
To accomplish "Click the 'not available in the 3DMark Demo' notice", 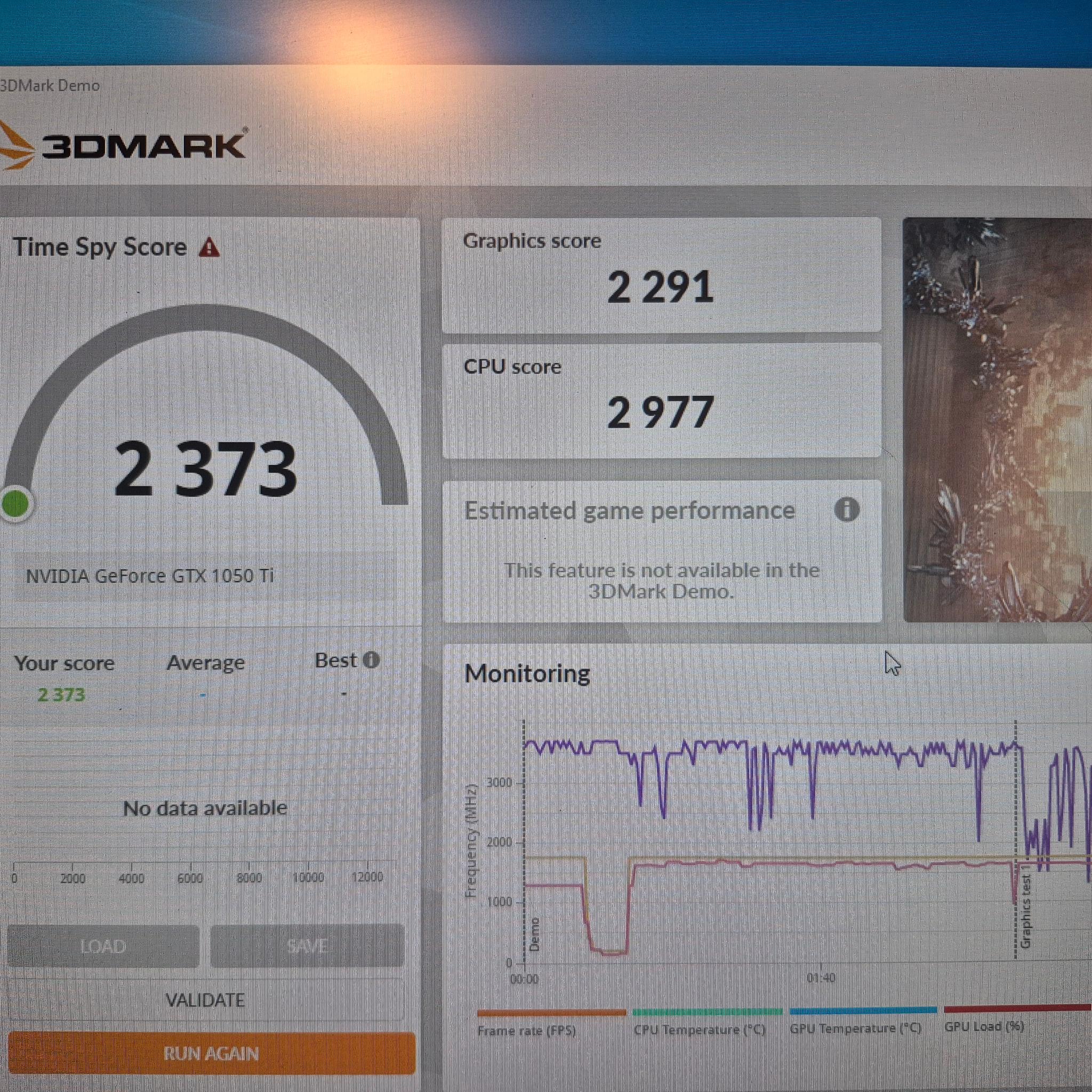I will pyautogui.click(x=661, y=581).
